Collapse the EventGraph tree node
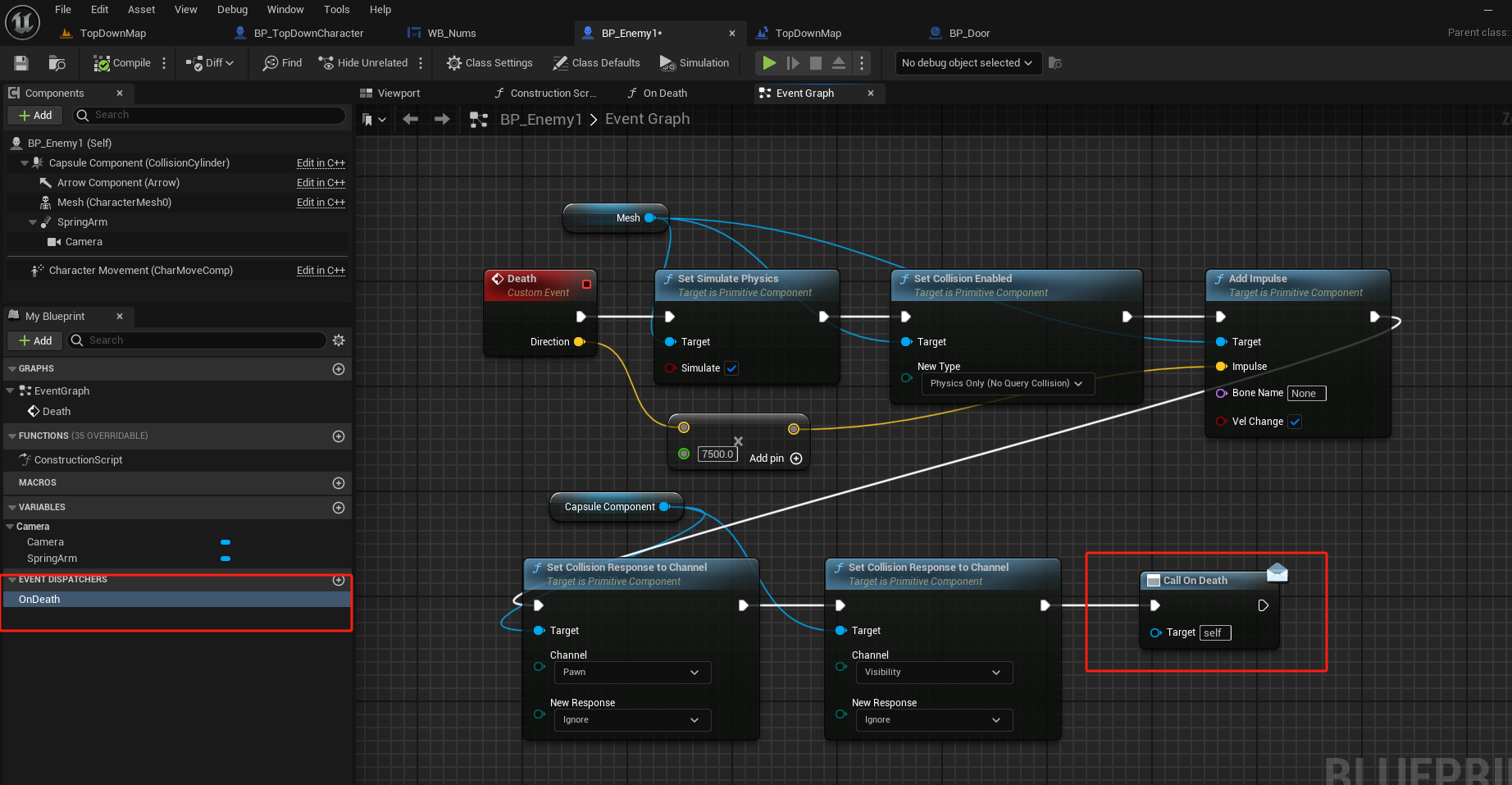 coord(10,391)
